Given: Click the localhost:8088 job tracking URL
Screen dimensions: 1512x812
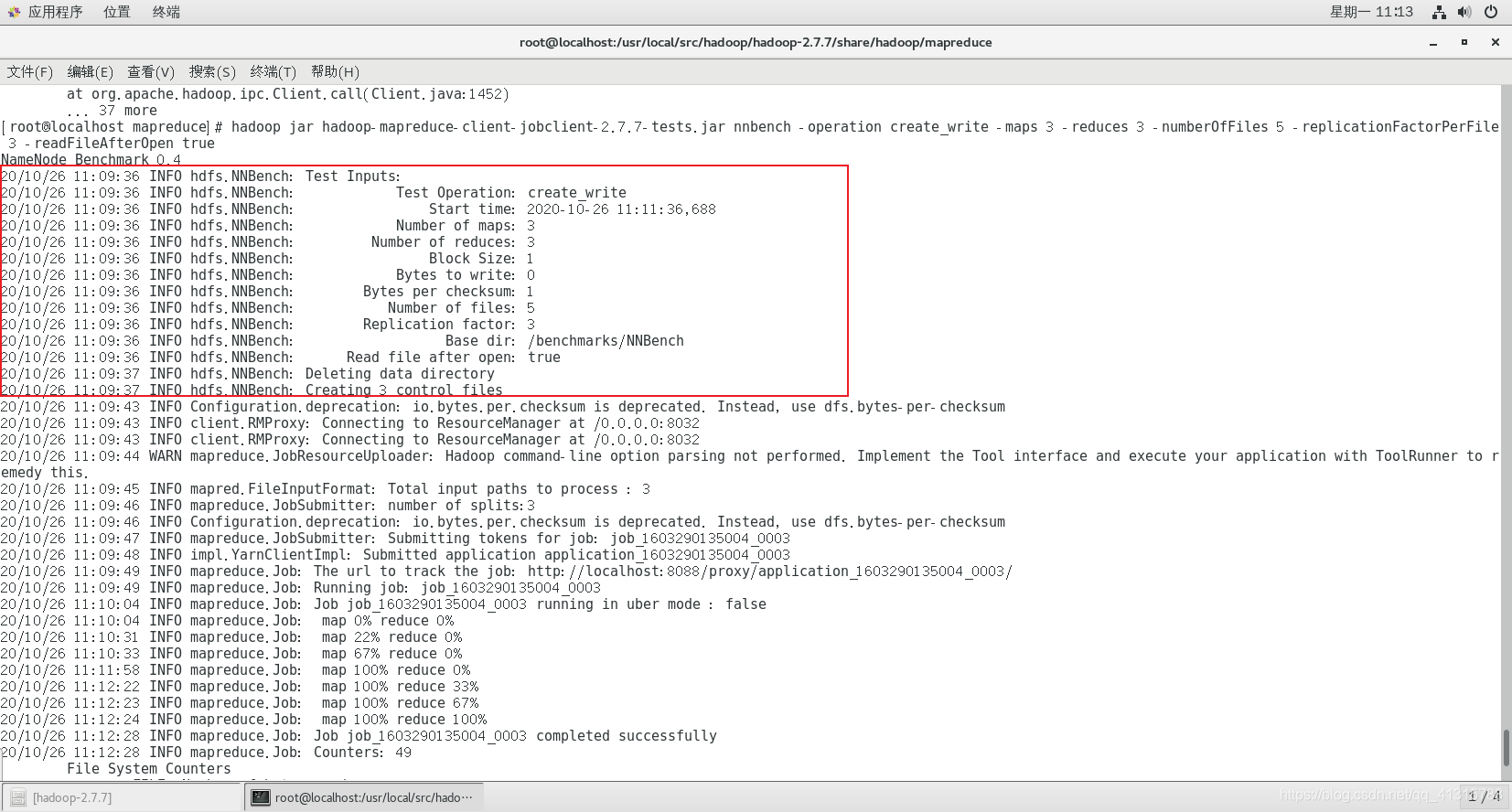Looking at the screenshot, I should tap(769, 572).
